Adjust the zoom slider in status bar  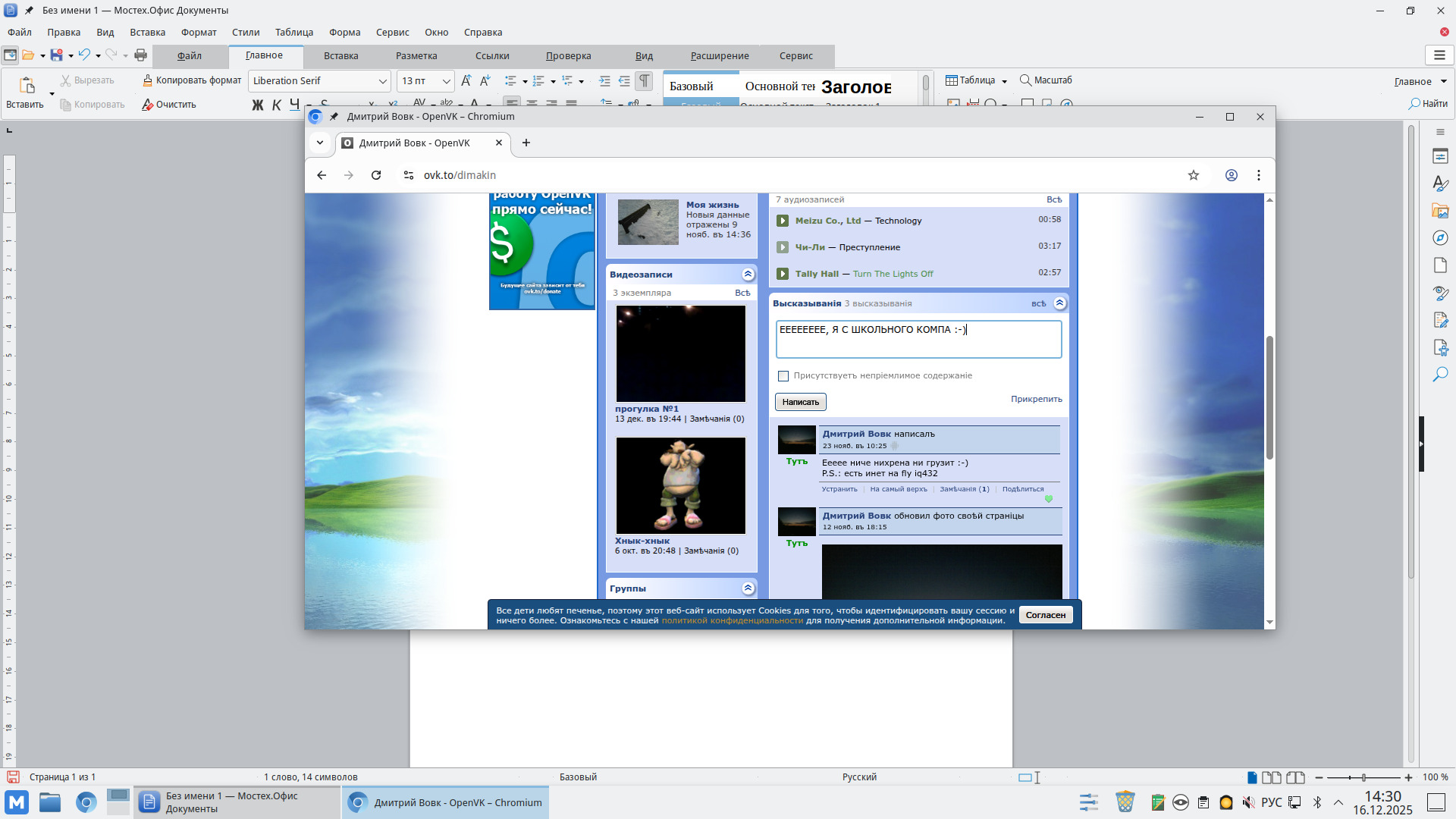tap(1363, 777)
